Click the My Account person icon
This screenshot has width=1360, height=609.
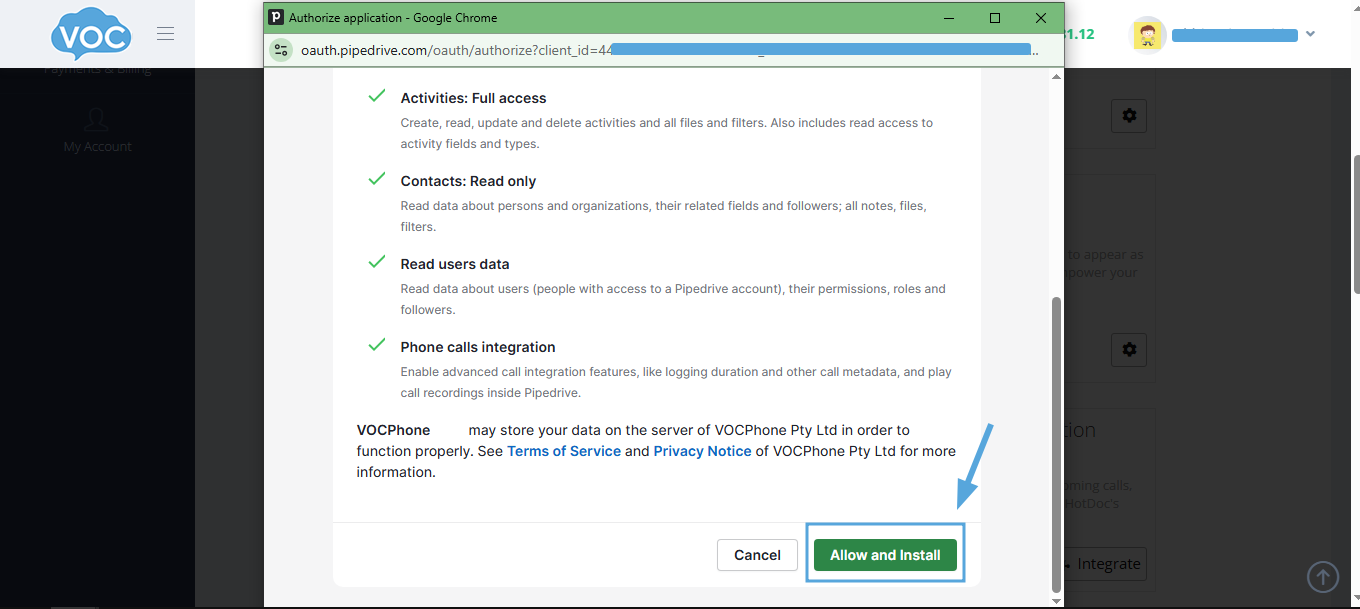click(97, 120)
